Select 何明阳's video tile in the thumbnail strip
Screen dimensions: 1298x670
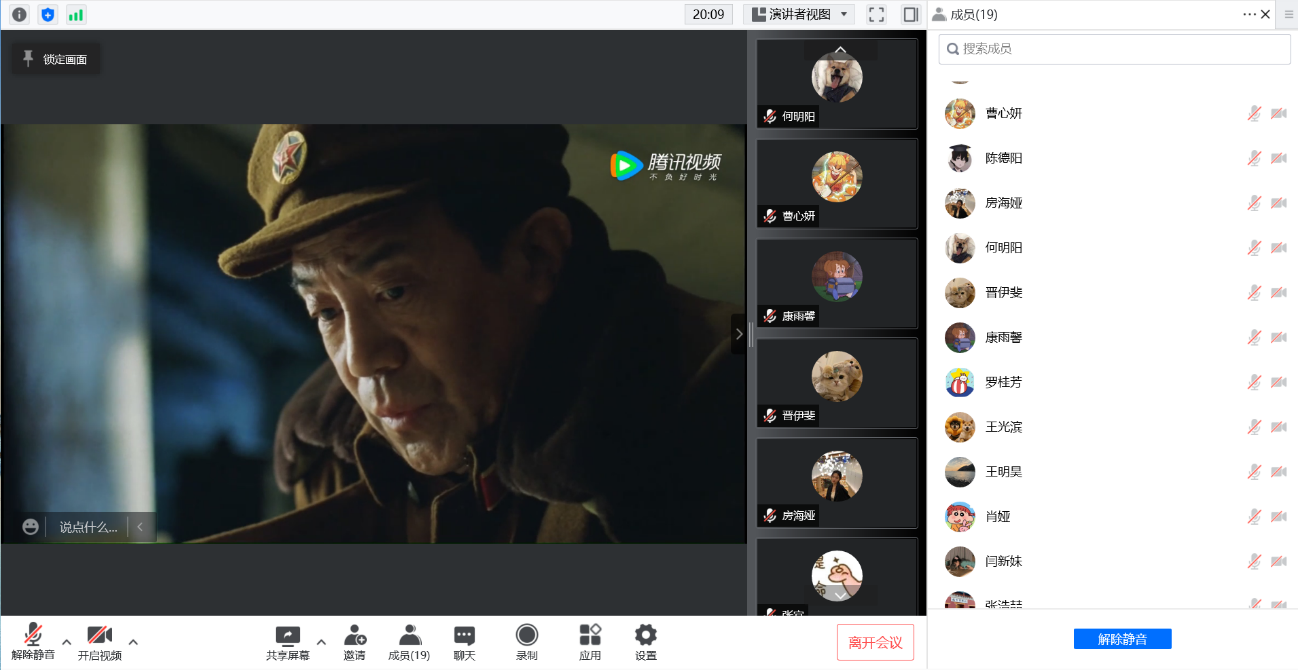pyautogui.click(x=837, y=84)
